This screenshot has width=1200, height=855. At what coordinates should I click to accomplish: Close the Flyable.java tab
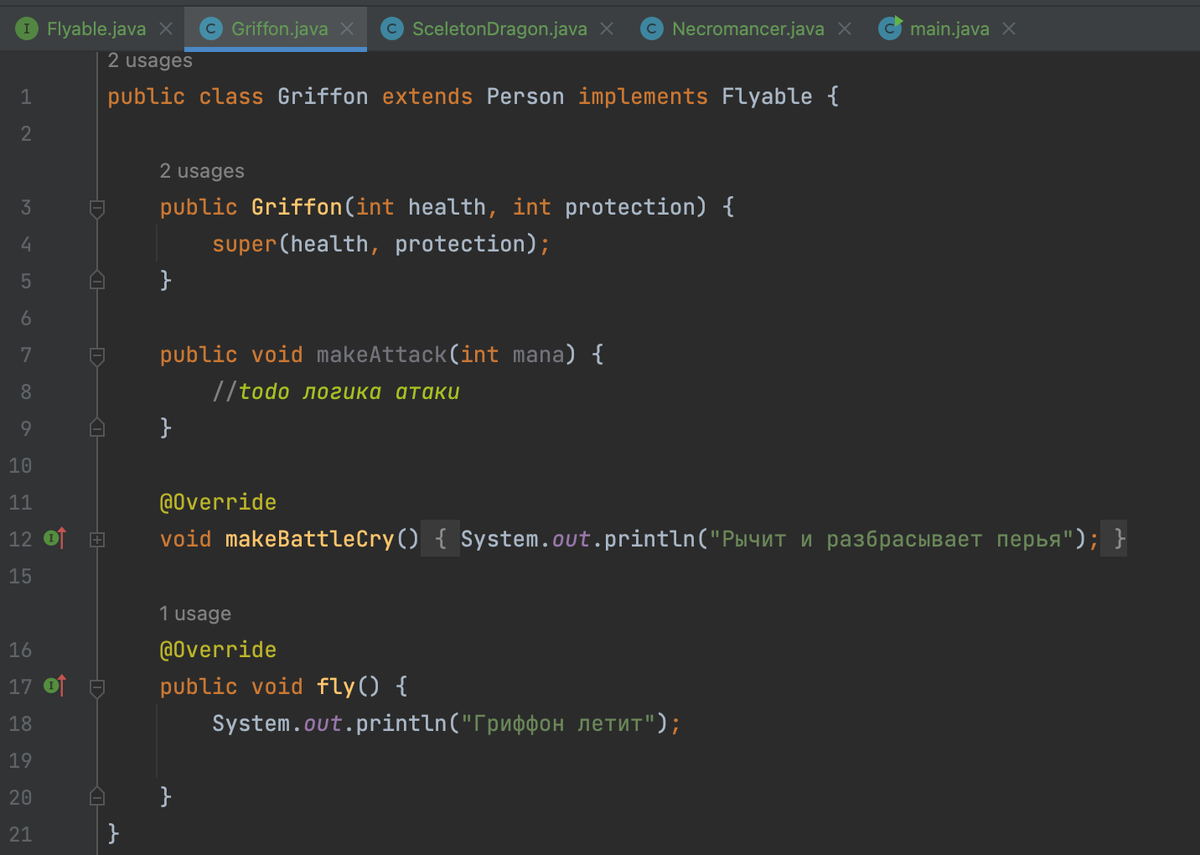tap(166, 29)
